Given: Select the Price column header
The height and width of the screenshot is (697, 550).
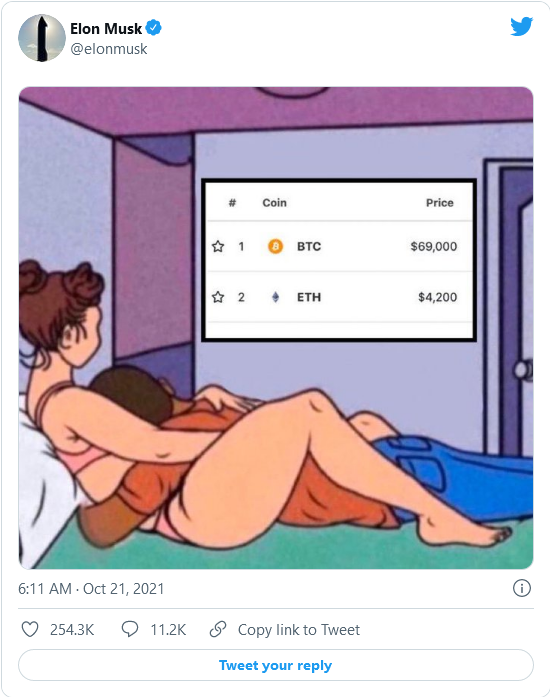Looking at the screenshot, I should pyautogui.click(x=440, y=203).
